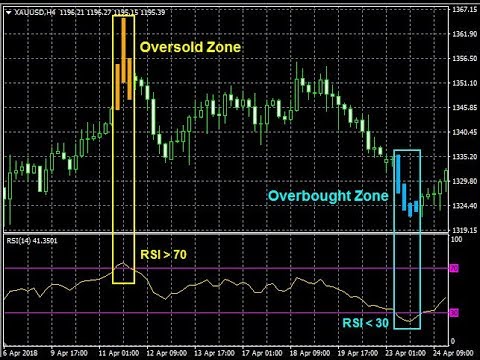Select the closing value 1195.39 in the chart header
The width and height of the screenshot is (480, 360).
pos(153,13)
